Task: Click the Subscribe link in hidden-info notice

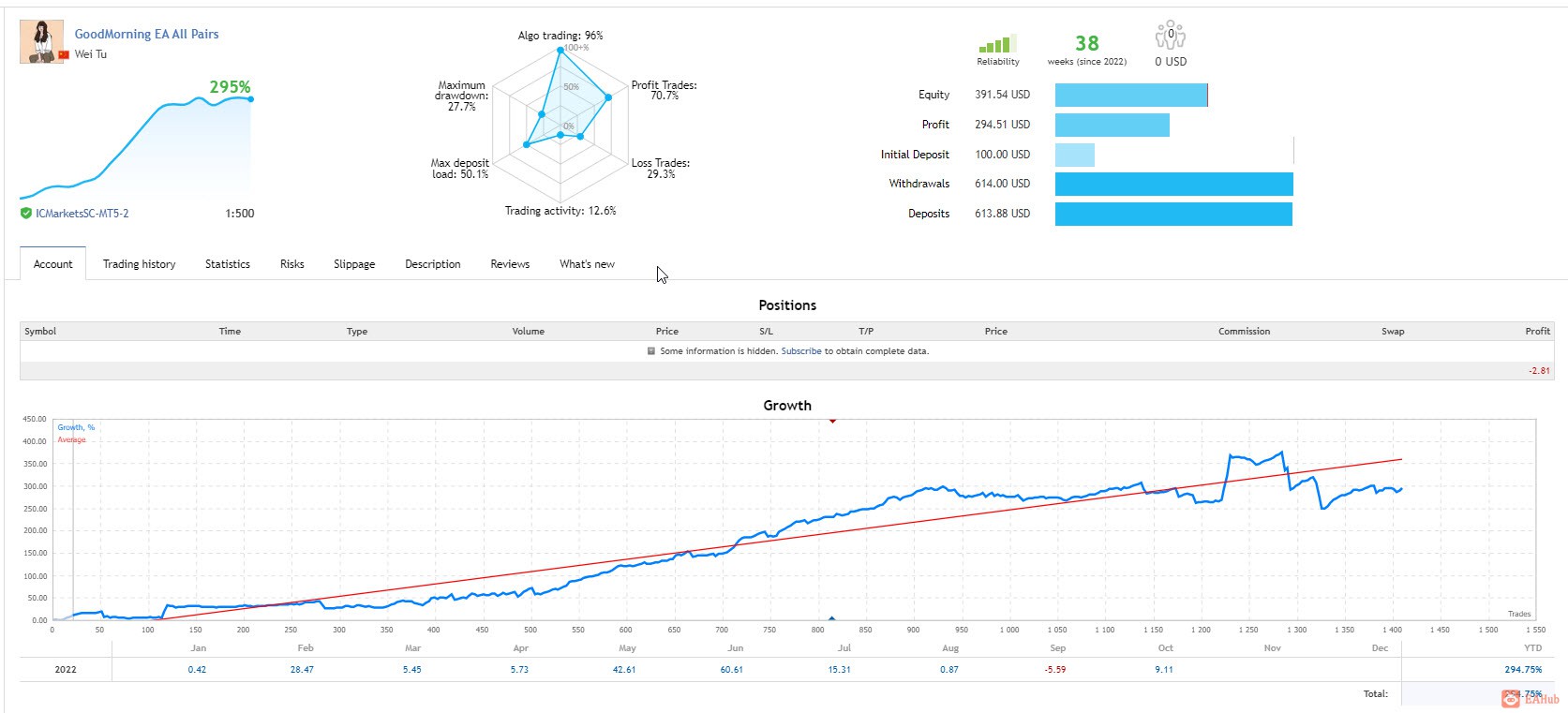Action: tap(801, 351)
